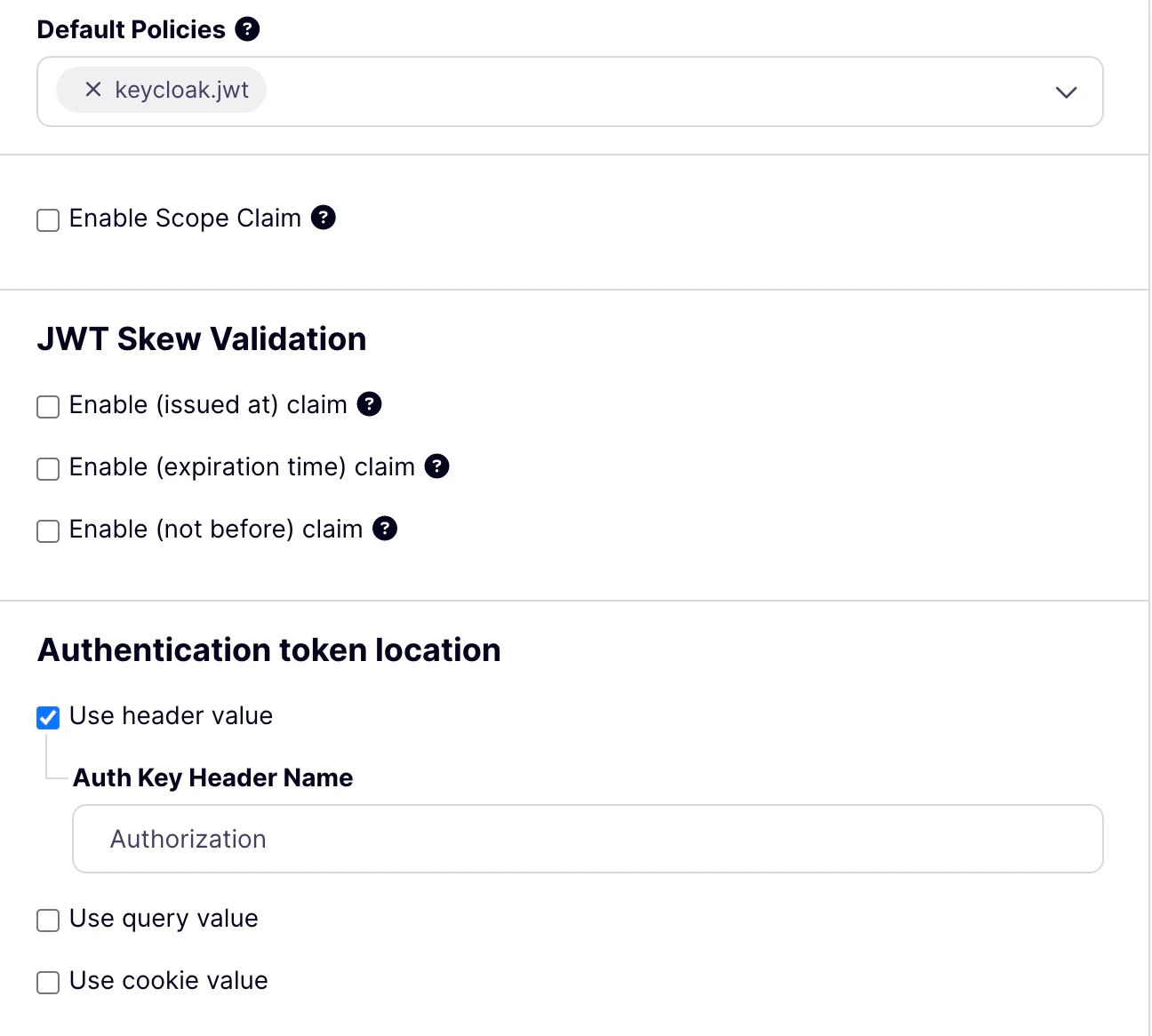This screenshot has width=1152, height=1036.
Task: Check Enable (expiration time) claim
Action: pyautogui.click(x=47, y=469)
